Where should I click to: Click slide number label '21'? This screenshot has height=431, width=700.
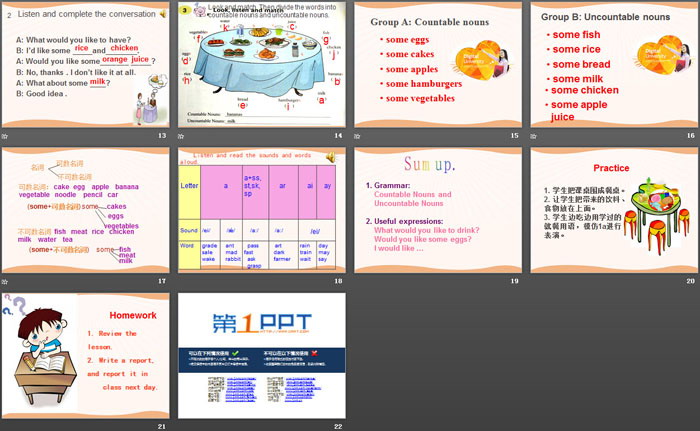[162, 427]
